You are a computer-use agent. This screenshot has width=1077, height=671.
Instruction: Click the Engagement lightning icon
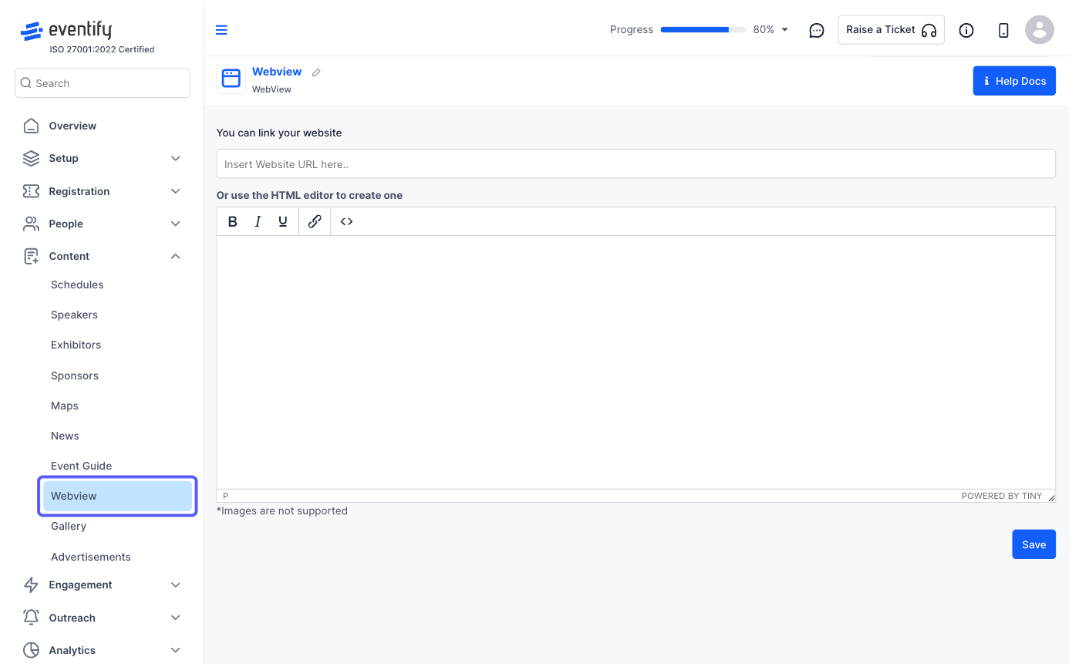point(31,585)
